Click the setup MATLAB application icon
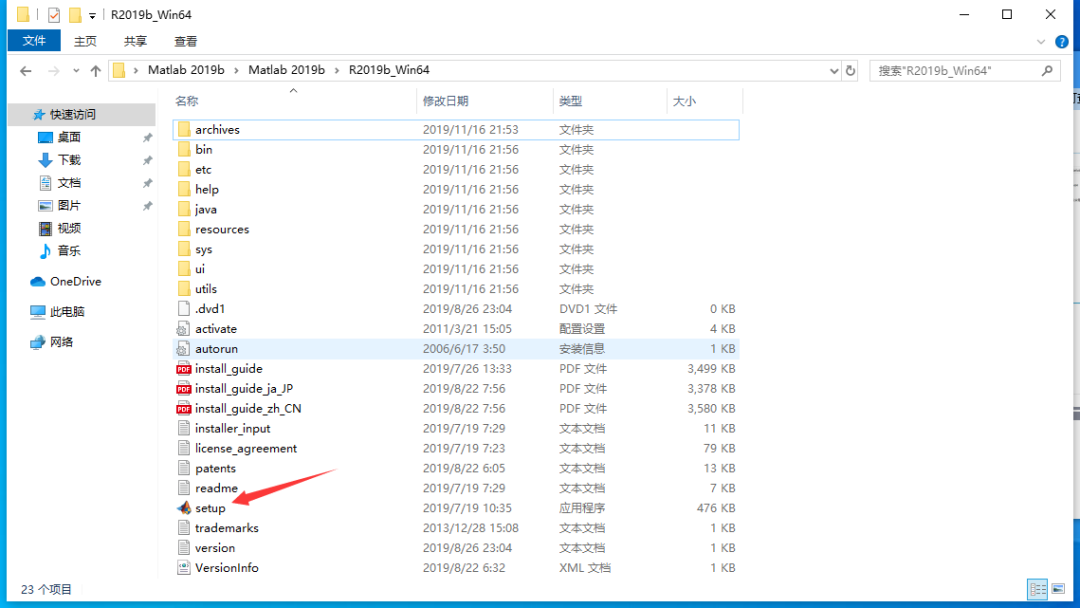 coord(184,508)
